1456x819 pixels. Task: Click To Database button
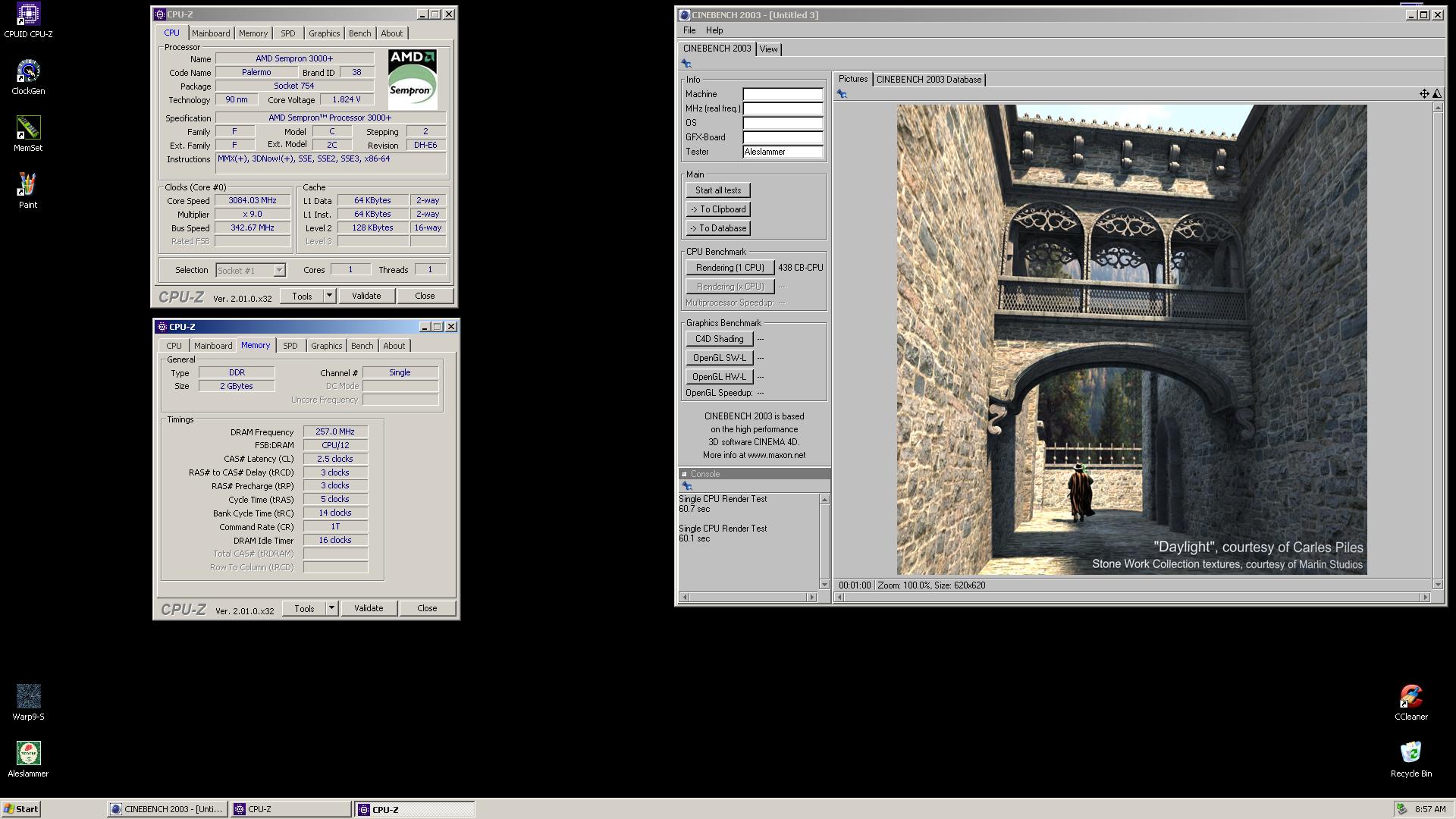pyautogui.click(x=718, y=228)
